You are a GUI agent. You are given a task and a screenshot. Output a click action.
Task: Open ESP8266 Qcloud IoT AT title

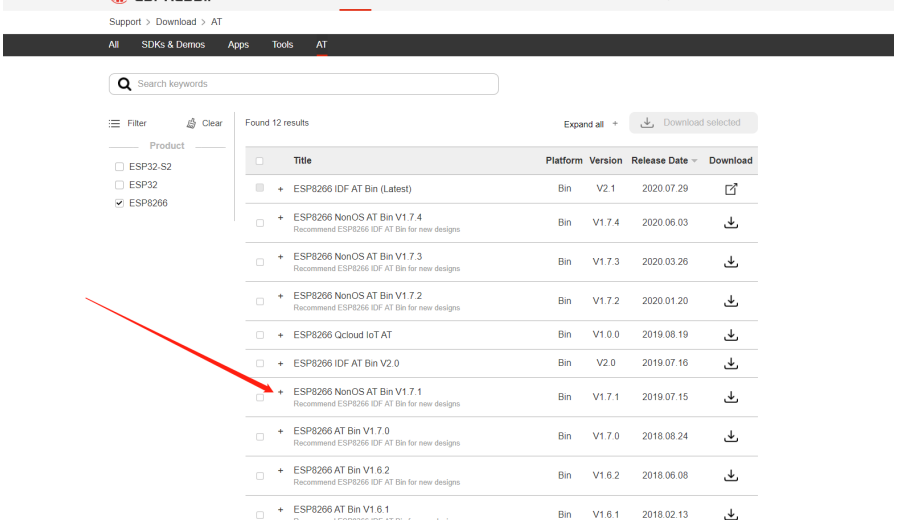tap(343, 335)
